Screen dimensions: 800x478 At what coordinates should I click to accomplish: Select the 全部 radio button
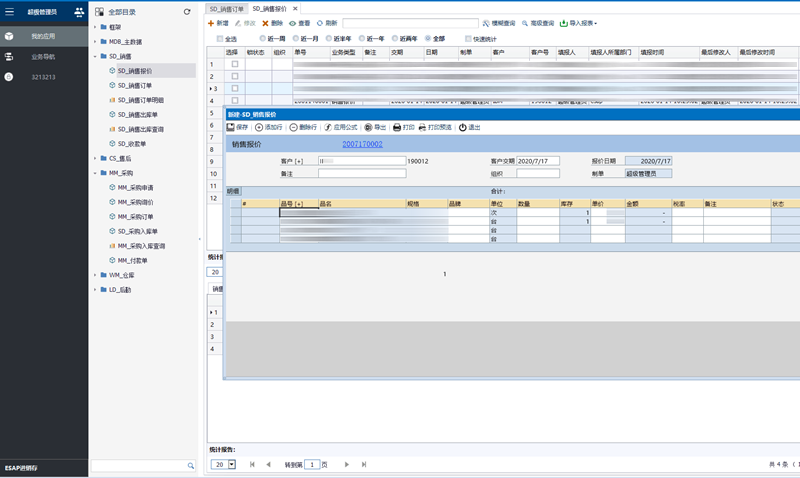pos(428,38)
